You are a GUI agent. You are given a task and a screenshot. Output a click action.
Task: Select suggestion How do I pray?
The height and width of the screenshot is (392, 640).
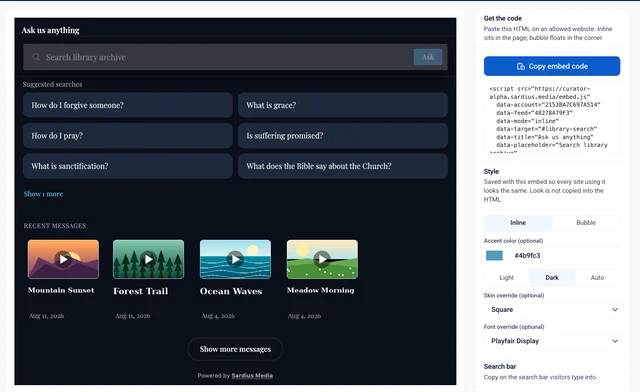point(128,136)
